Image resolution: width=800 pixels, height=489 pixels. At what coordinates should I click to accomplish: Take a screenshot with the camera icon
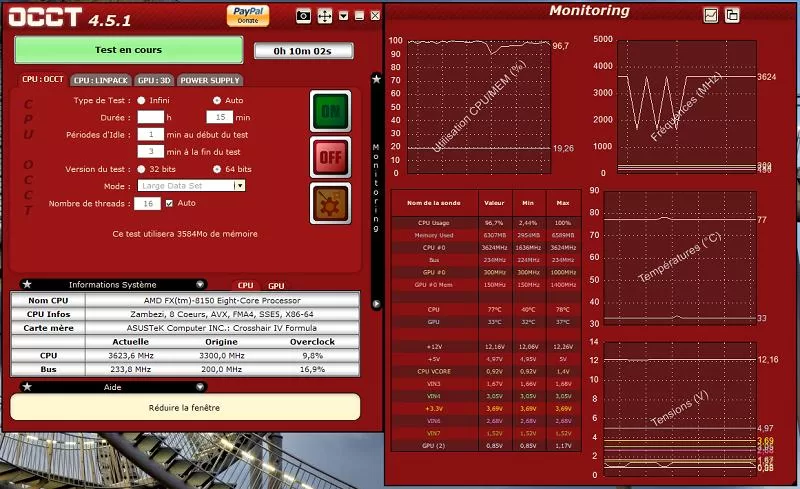coord(303,16)
